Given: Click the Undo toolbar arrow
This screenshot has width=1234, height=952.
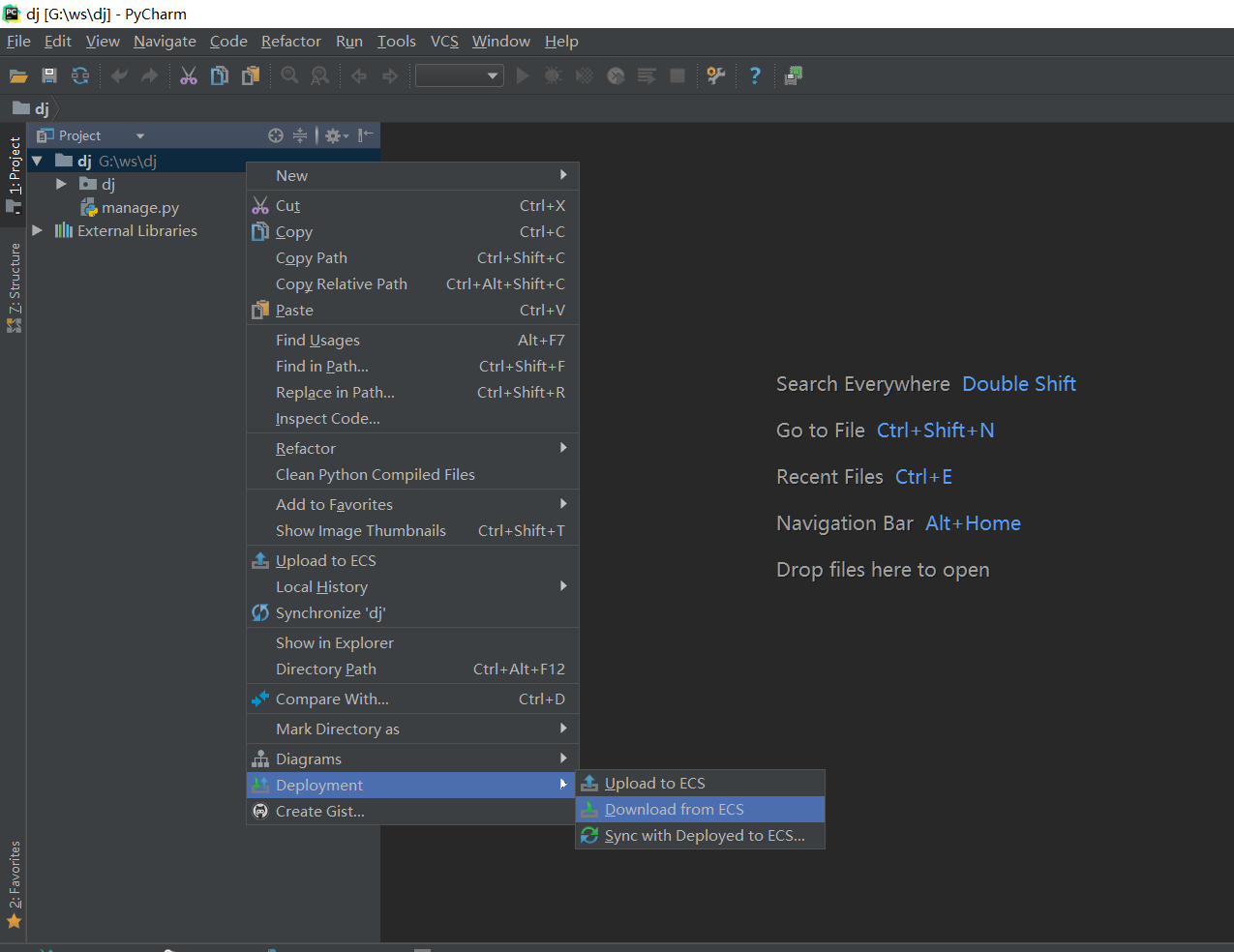Looking at the screenshot, I should [119, 75].
